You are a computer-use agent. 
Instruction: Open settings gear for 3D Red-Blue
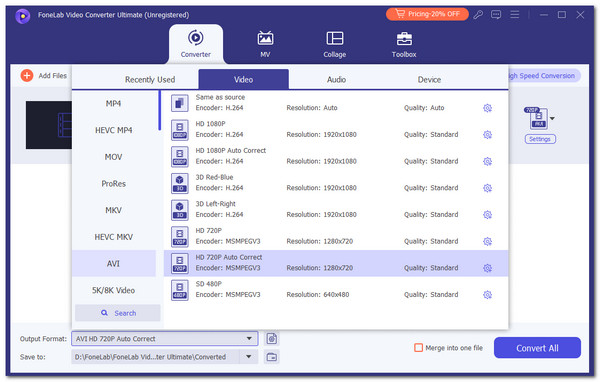click(x=487, y=188)
